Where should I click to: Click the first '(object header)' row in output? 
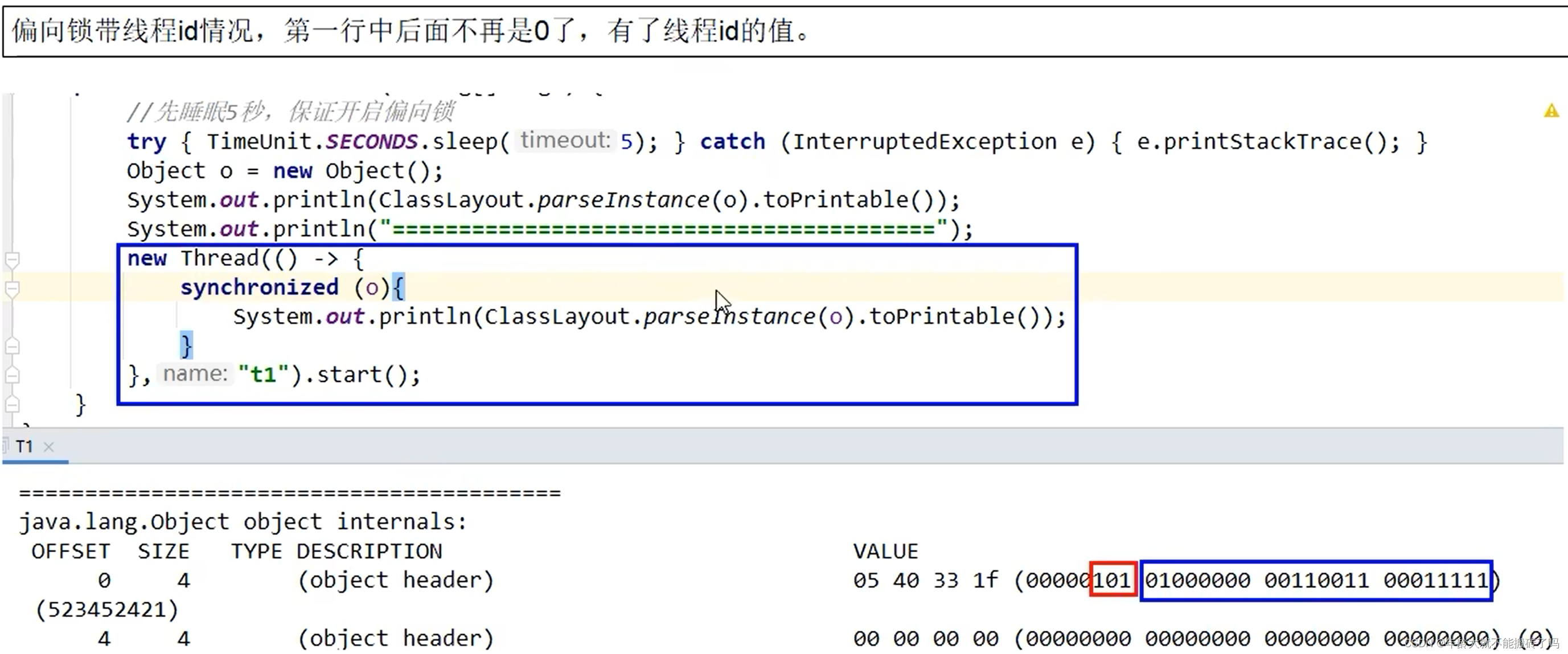(396, 581)
